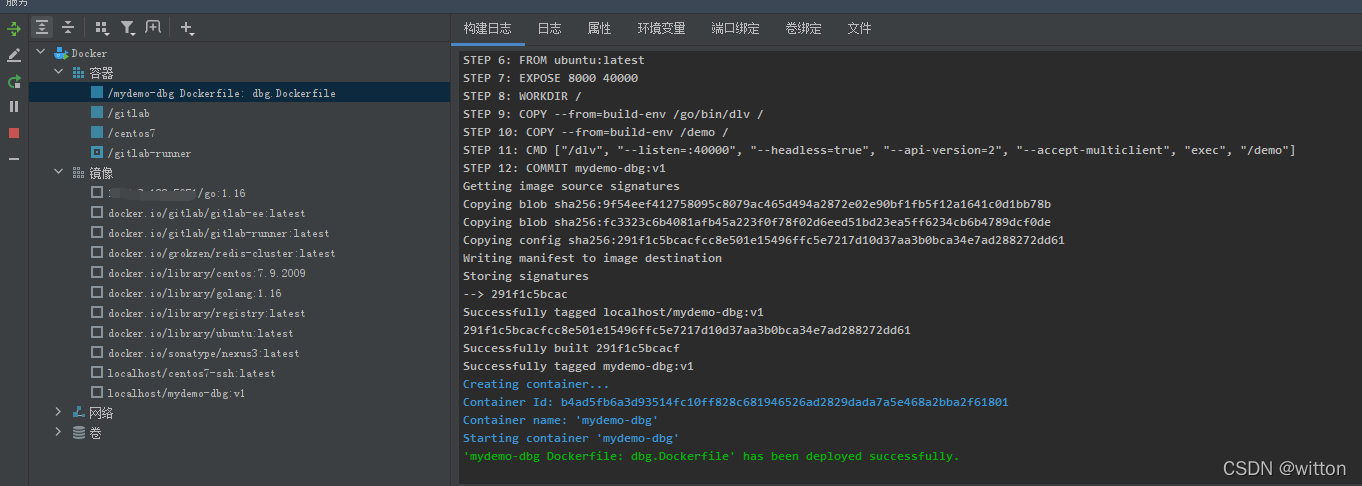Click the Open in New Tab icon
The image size is (1362, 486).
coord(153,28)
